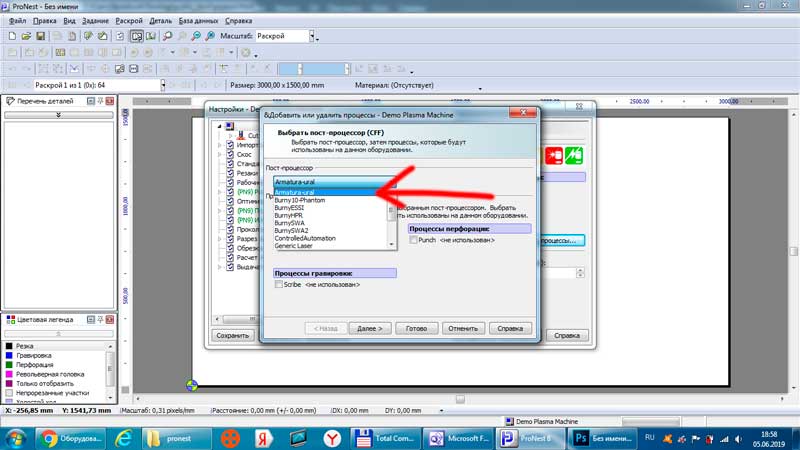The width and height of the screenshot is (800, 450).
Task: Click the red icon in settings dialog
Action: click(x=554, y=156)
